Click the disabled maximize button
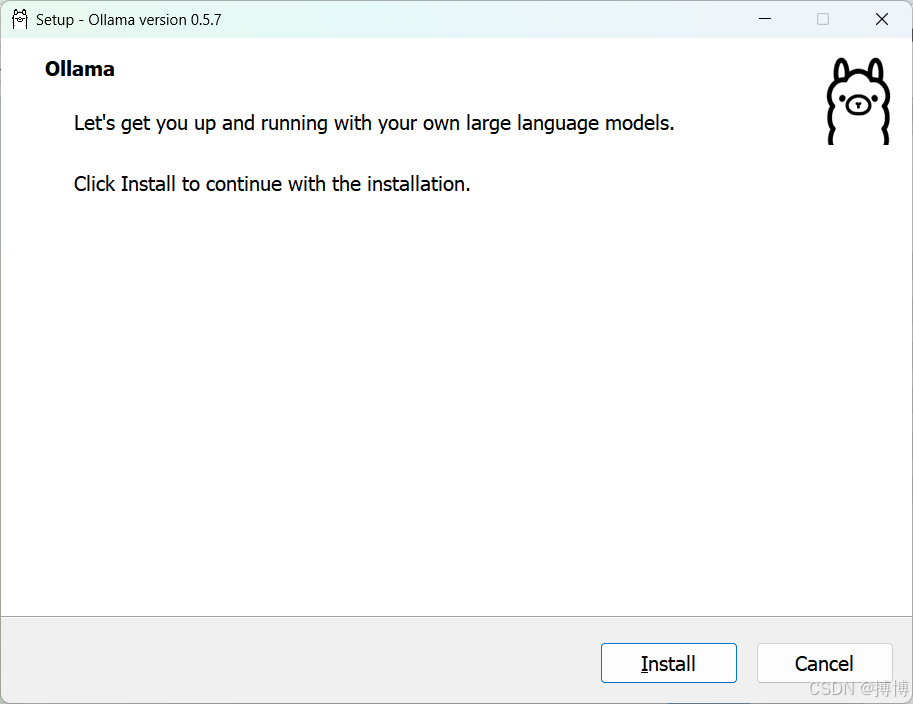Screen dimensions: 913x704 click(x=823, y=19)
